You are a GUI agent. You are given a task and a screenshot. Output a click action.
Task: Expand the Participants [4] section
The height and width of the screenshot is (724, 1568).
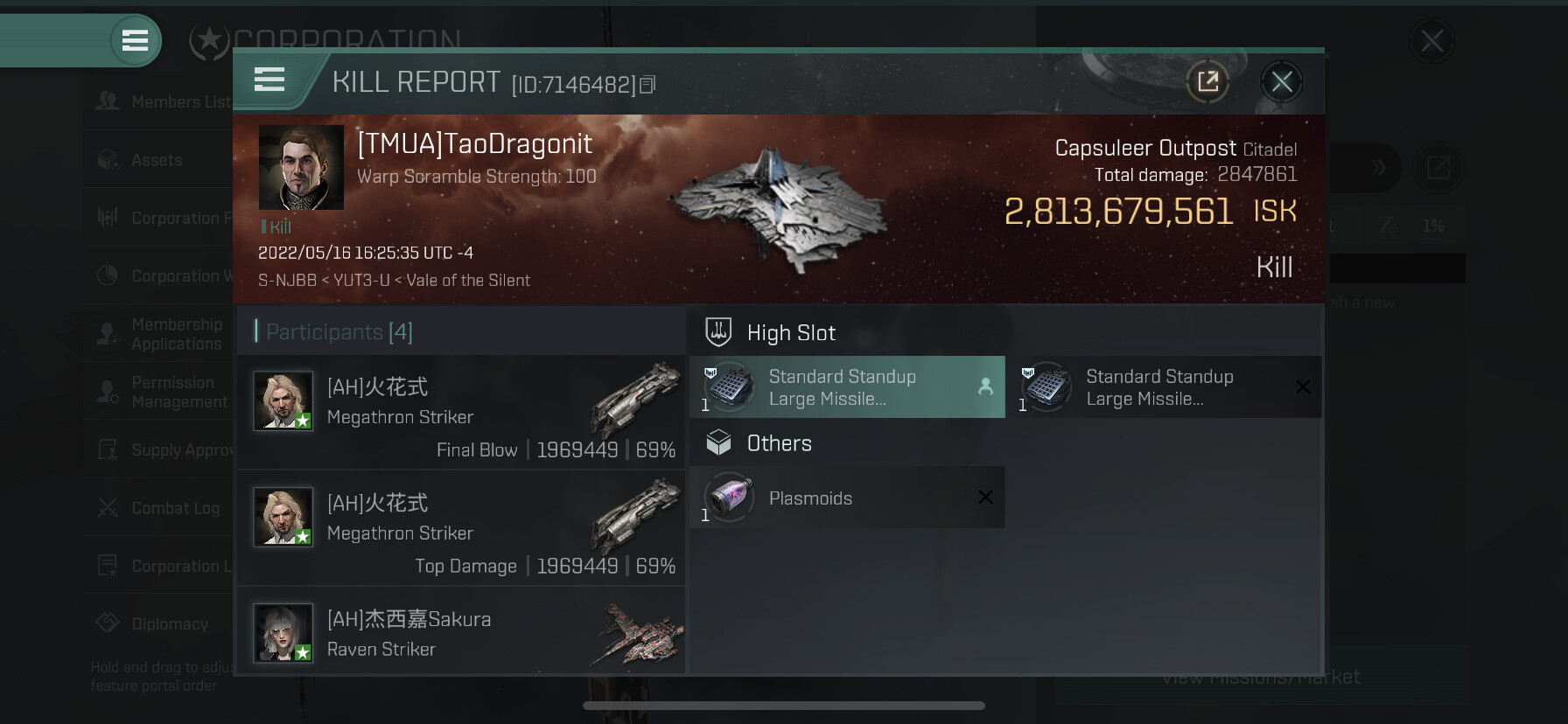tap(334, 331)
